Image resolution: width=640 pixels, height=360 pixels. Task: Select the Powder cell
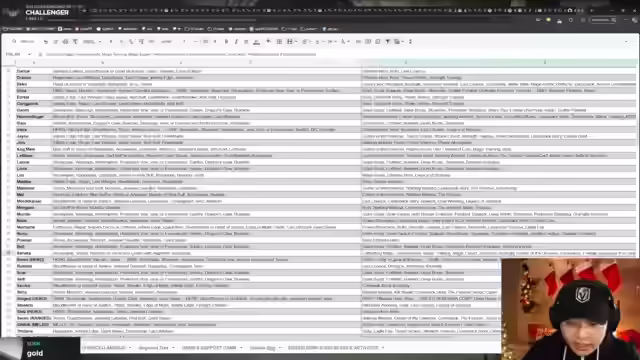33,240
